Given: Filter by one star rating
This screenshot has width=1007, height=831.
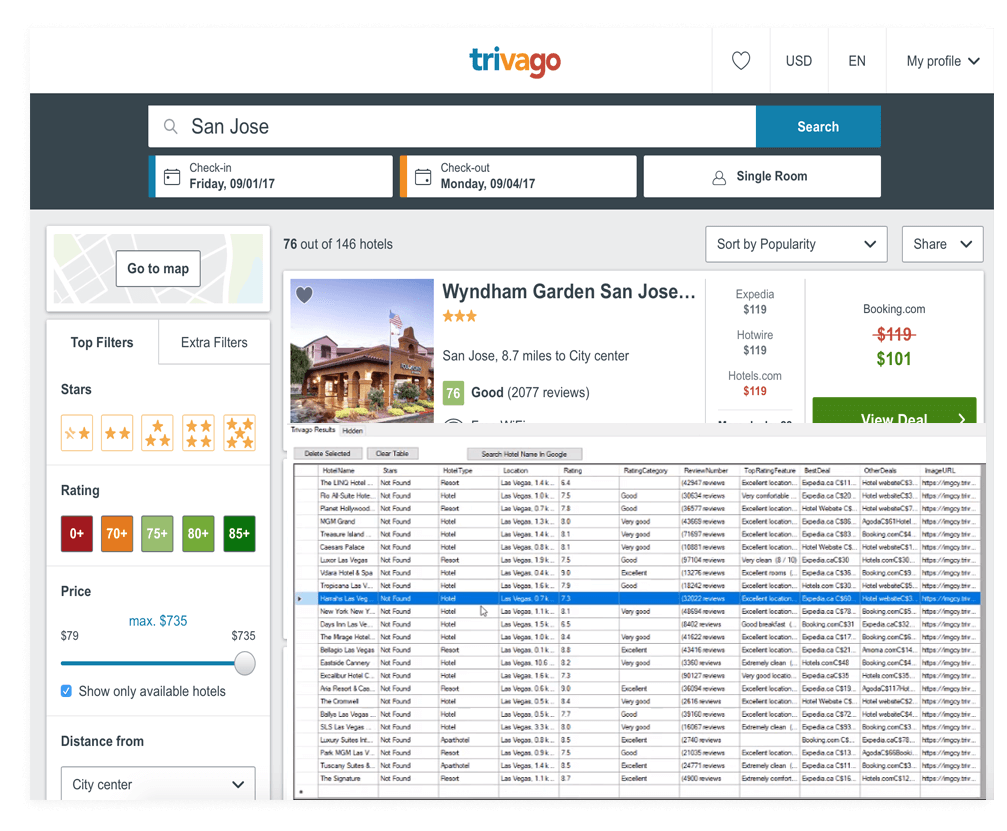Looking at the screenshot, I should [77, 433].
